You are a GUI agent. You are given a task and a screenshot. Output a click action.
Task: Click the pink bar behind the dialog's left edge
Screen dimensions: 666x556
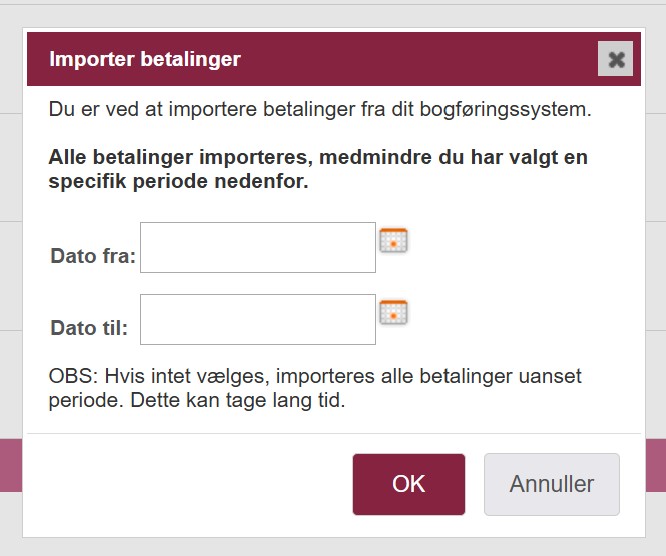[x=11, y=465]
